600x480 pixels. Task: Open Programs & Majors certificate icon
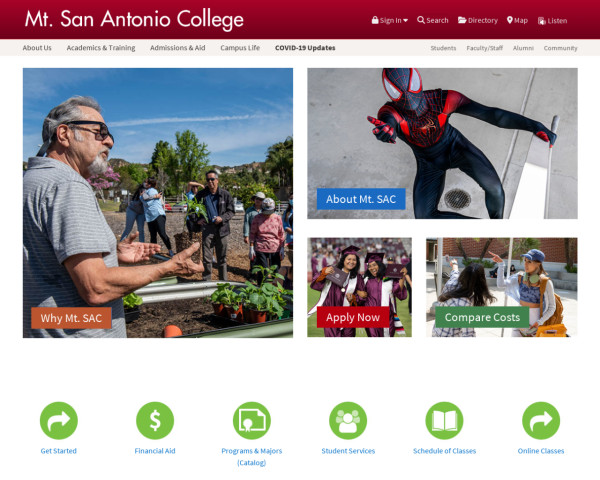(251, 420)
